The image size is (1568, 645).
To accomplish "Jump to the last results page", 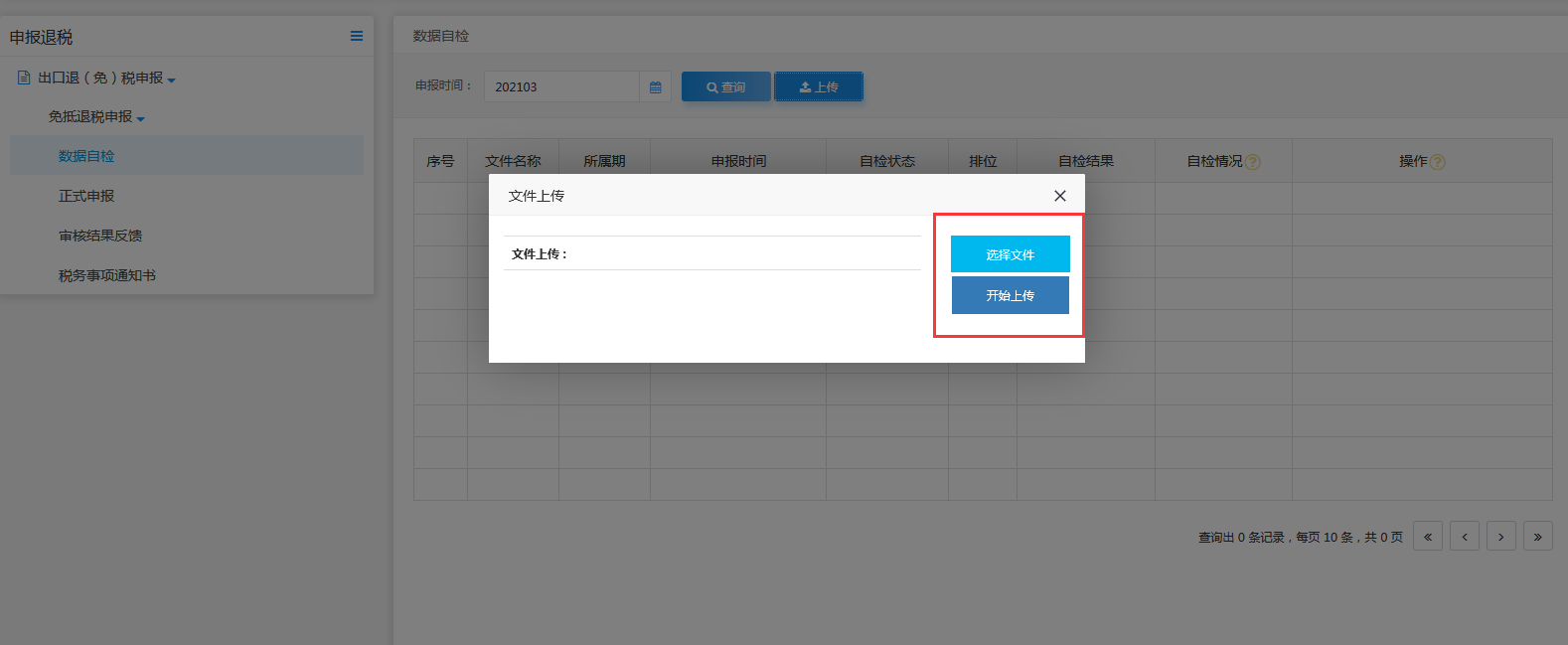I will coord(1537,537).
